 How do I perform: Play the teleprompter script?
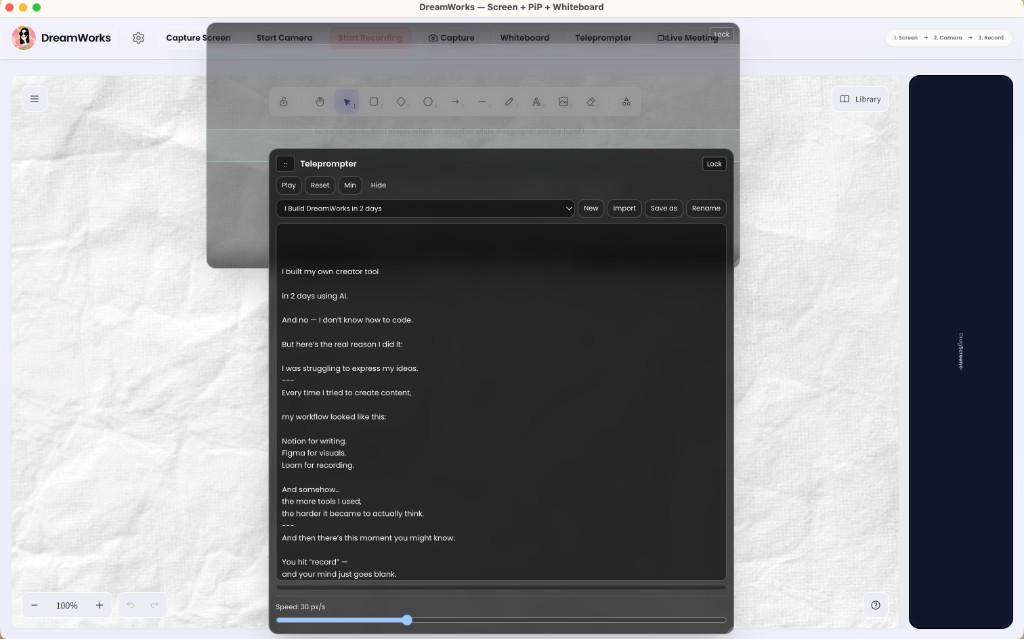coord(289,186)
